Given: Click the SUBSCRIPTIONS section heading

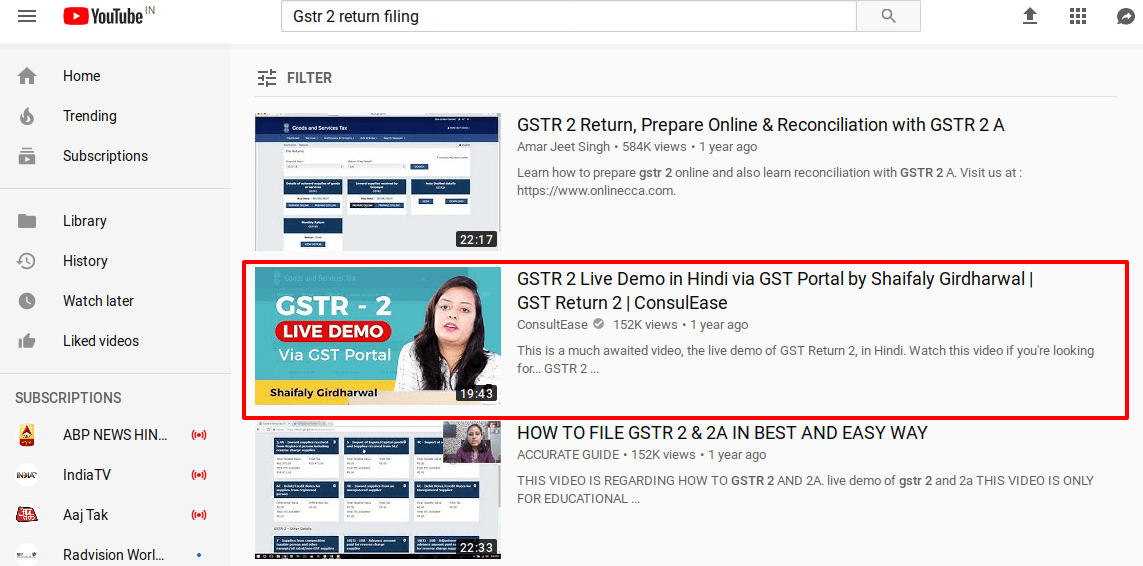Looking at the screenshot, I should click(69, 398).
